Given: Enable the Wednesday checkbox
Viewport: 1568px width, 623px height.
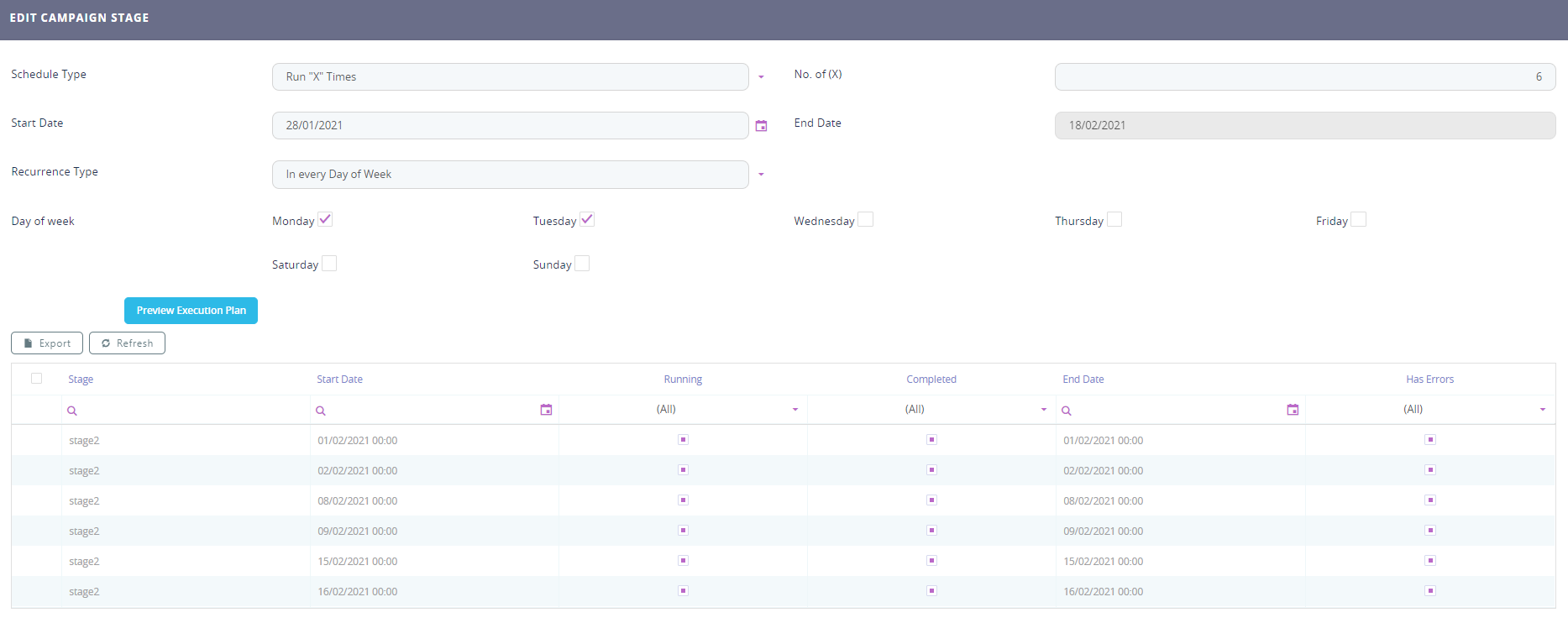Looking at the screenshot, I should tap(865, 220).
